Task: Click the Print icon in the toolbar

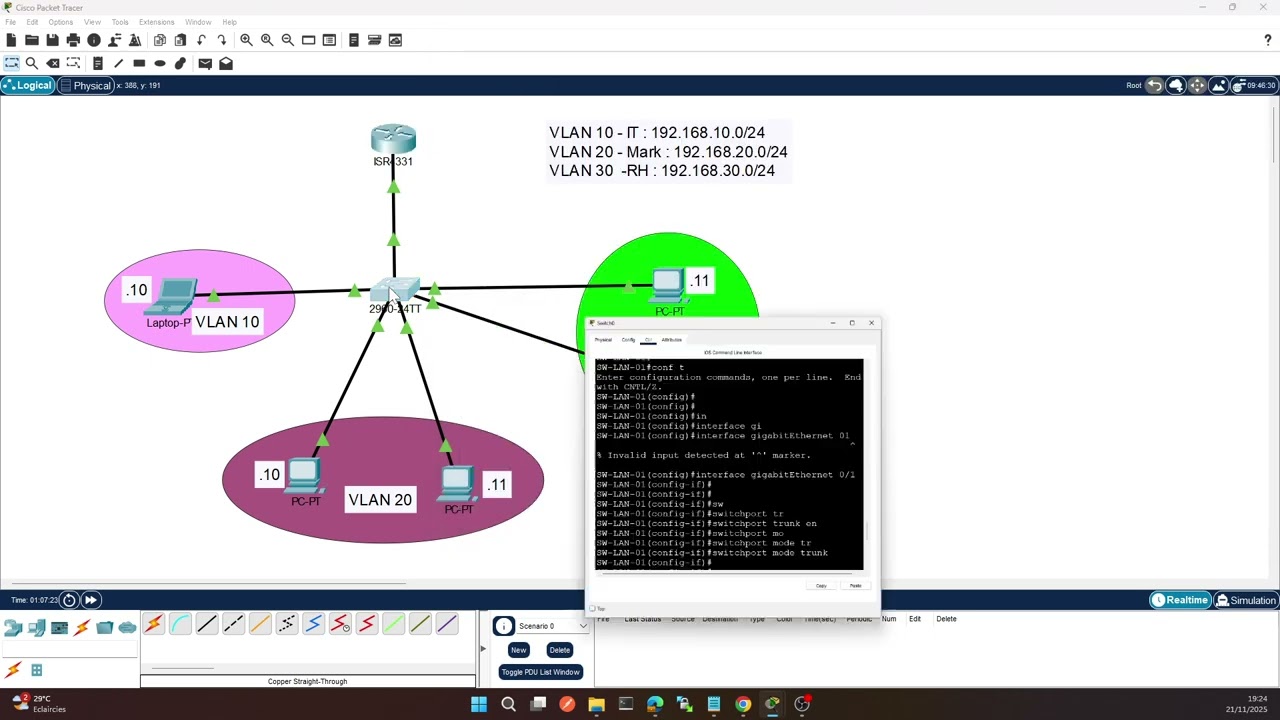Action: pyautogui.click(x=73, y=40)
